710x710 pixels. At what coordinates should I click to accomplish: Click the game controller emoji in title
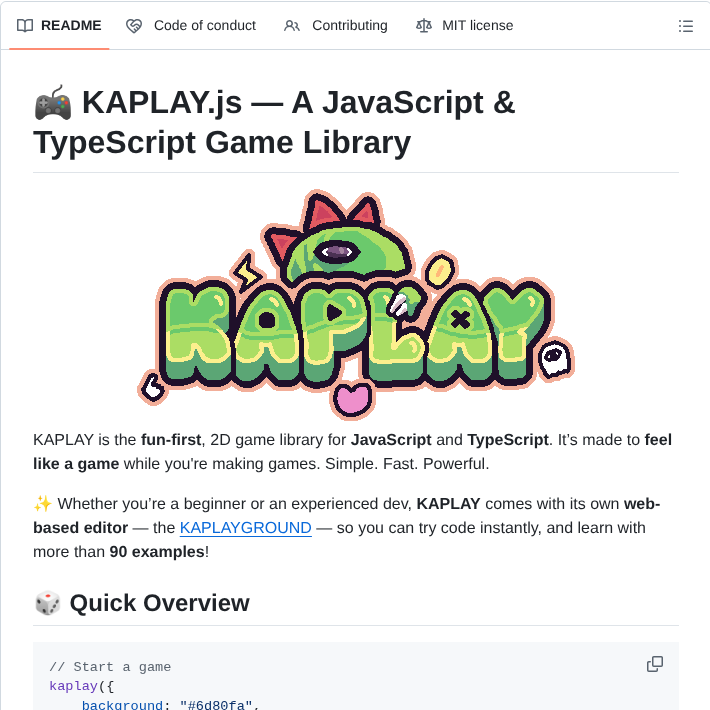pos(53,103)
